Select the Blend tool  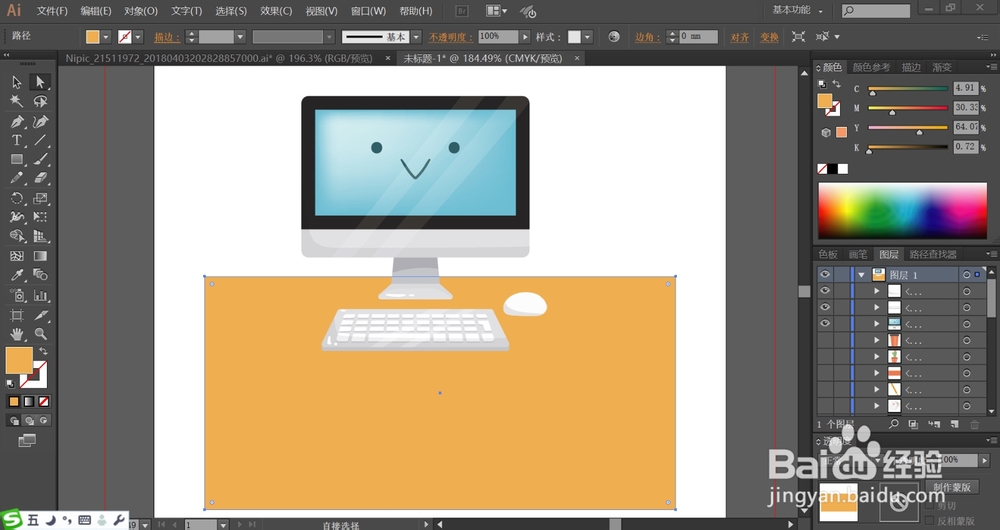click(x=40, y=275)
